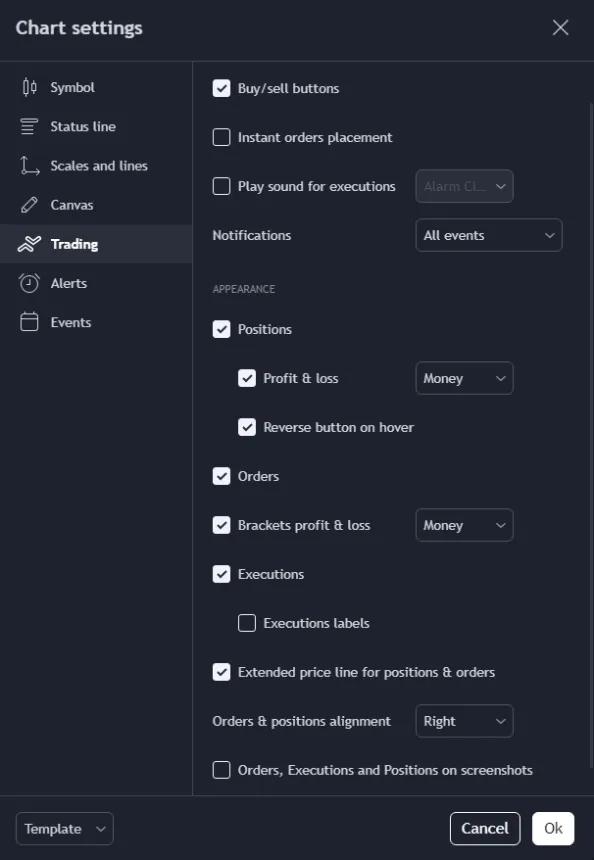Click the Events calendar icon
This screenshot has height=860, width=594.
(29, 322)
